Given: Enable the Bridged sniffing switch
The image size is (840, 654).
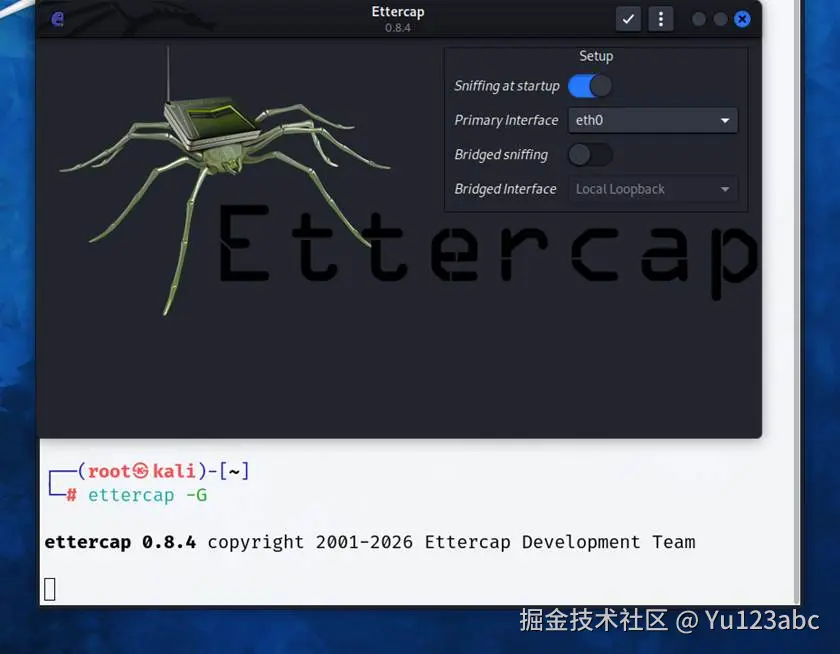Looking at the screenshot, I should (590, 155).
